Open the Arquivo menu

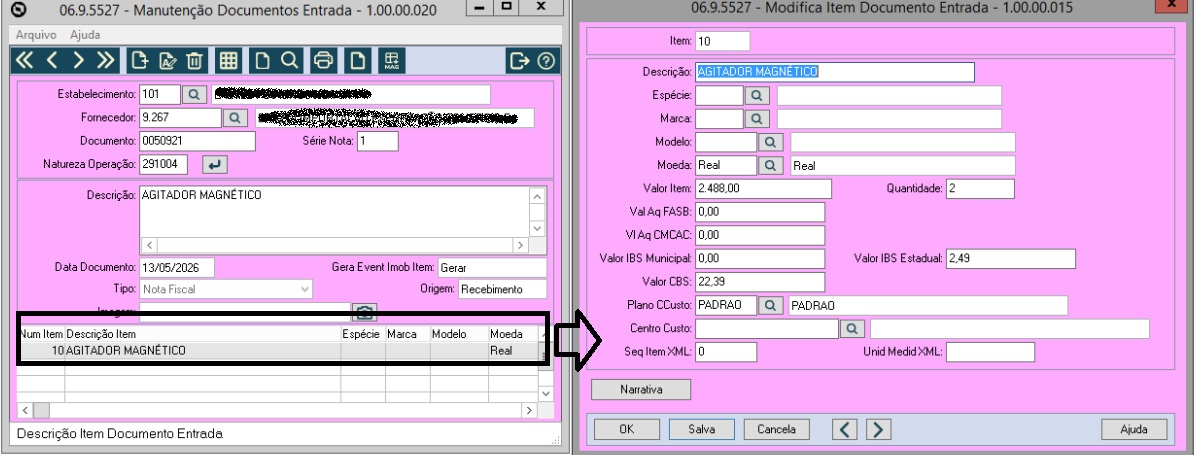[x=36, y=35]
